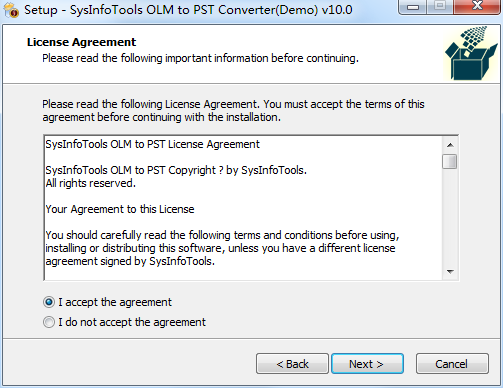Click the setup window title text
503x388 pixels.
coord(188,10)
